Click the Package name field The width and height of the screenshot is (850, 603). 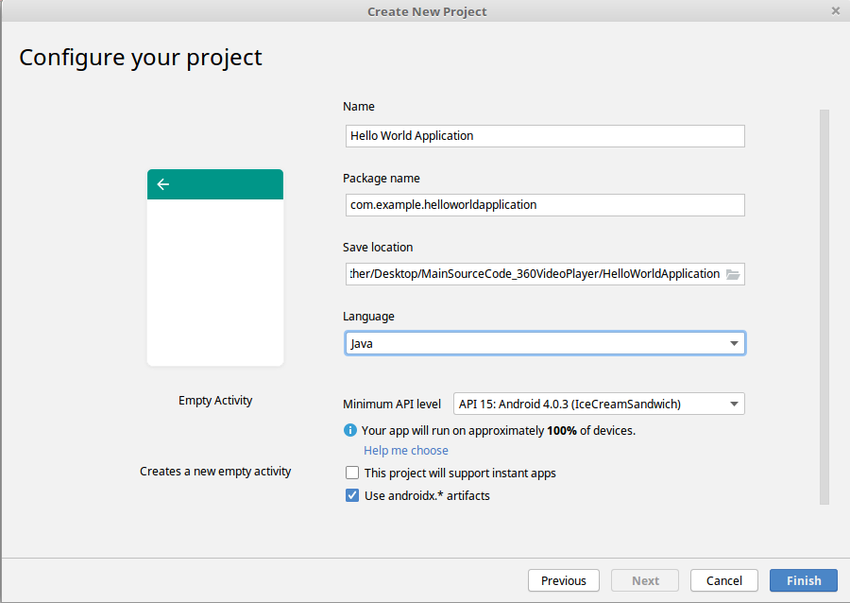click(543, 205)
